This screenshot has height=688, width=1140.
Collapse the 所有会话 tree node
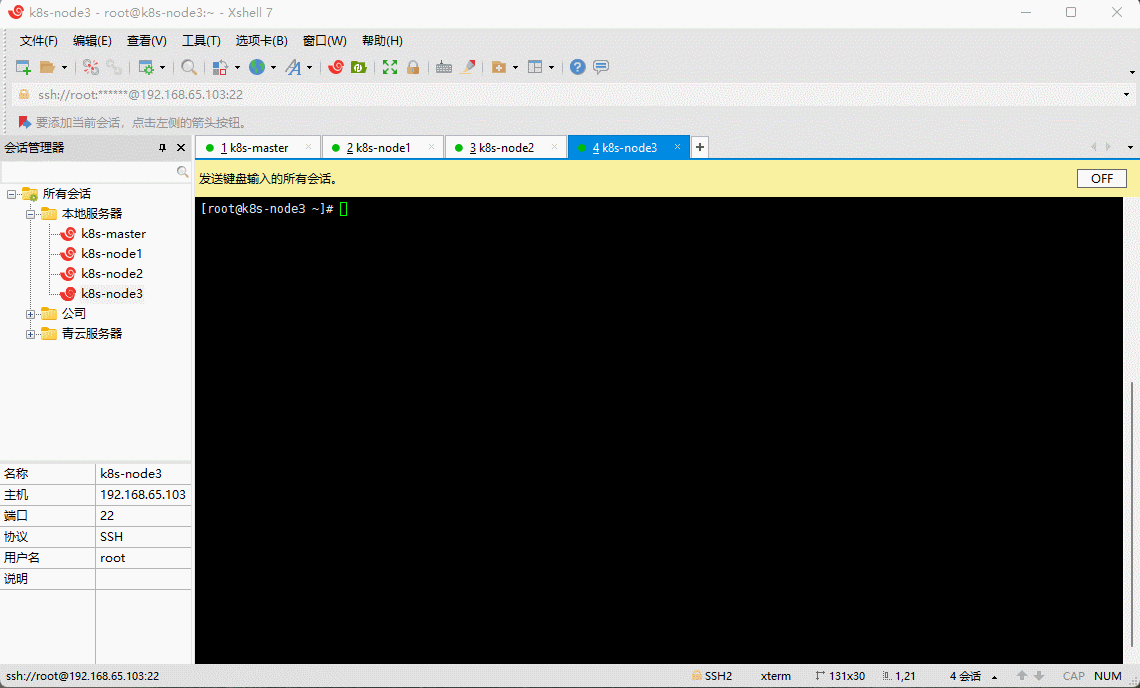(11, 194)
